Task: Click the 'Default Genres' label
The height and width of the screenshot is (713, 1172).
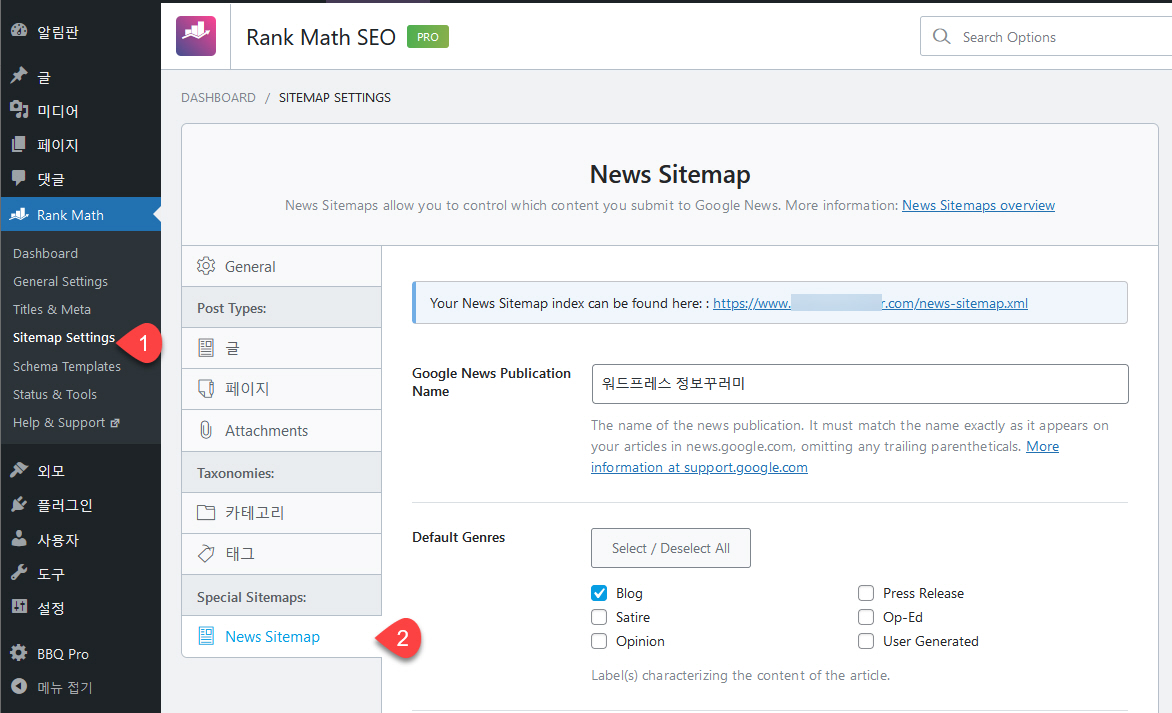Action: (x=458, y=537)
